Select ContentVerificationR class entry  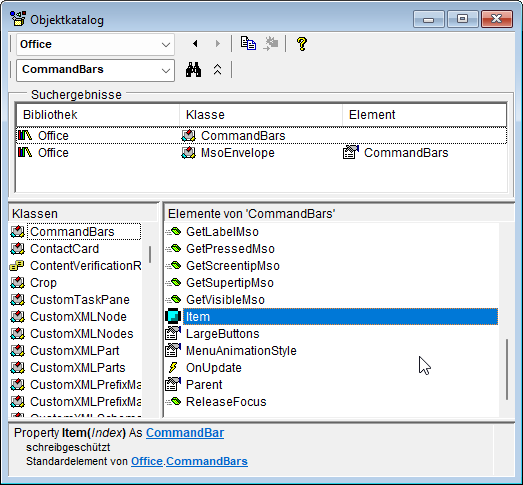click(x=86, y=266)
